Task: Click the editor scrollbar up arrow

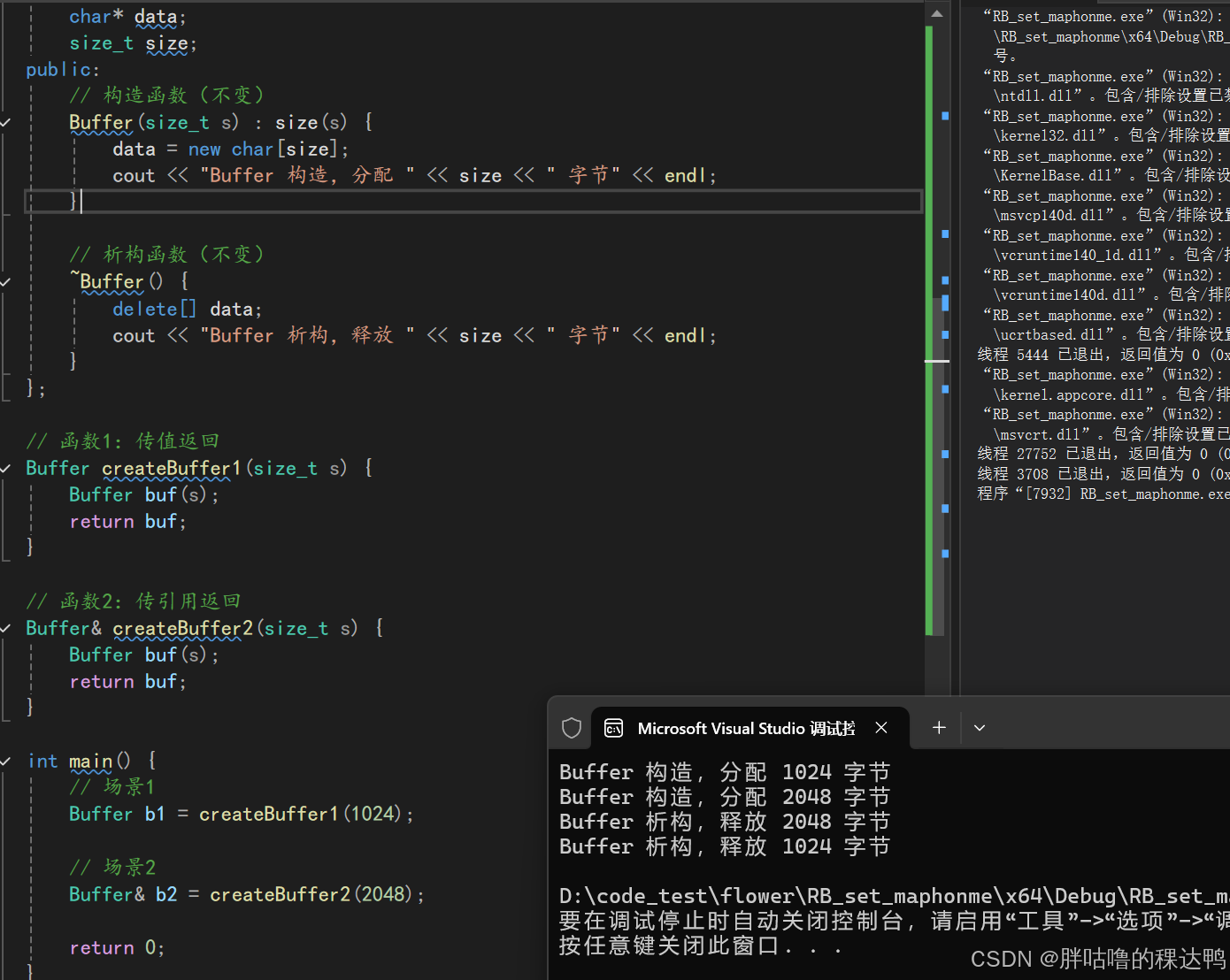Action: pyautogui.click(x=937, y=13)
